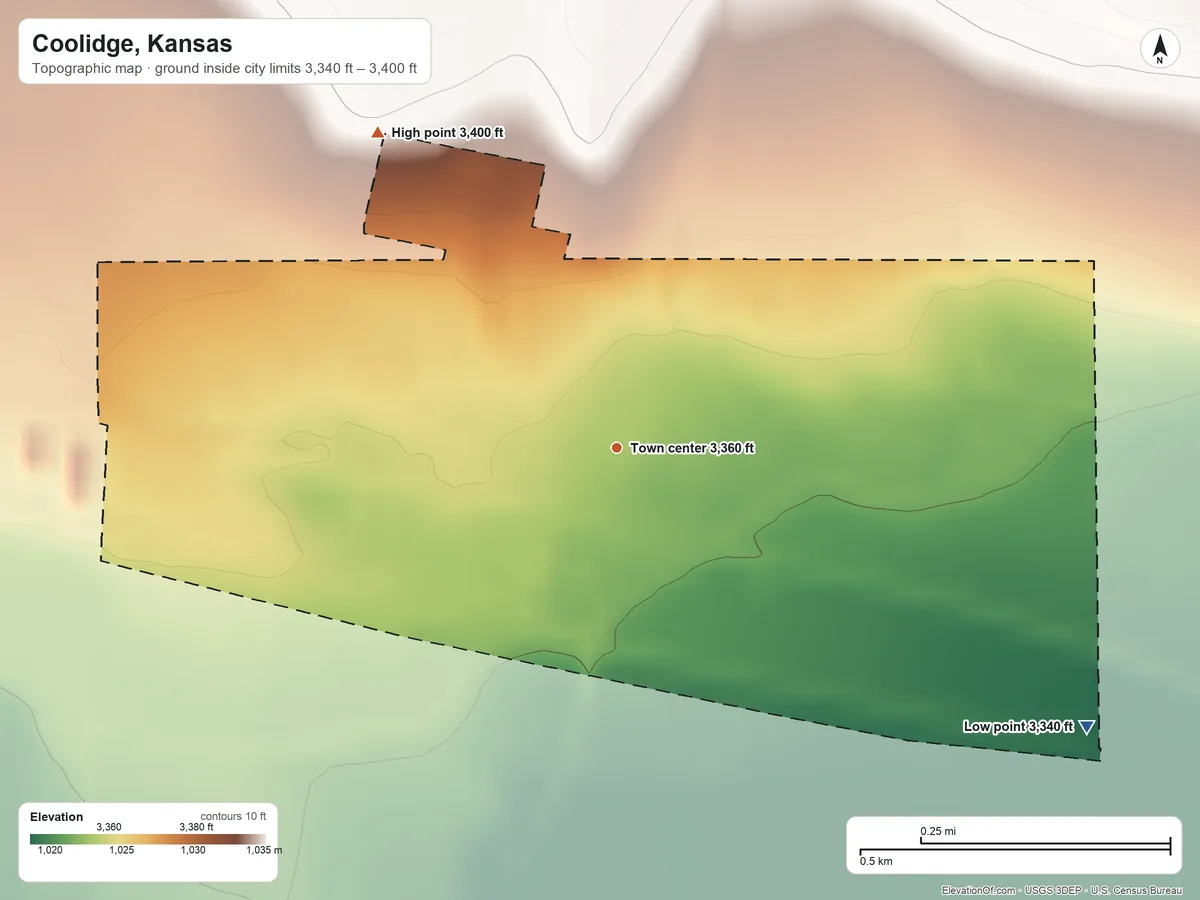Click the Town center red dot marker
This screenshot has width=1200, height=900.
(x=616, y=448)
